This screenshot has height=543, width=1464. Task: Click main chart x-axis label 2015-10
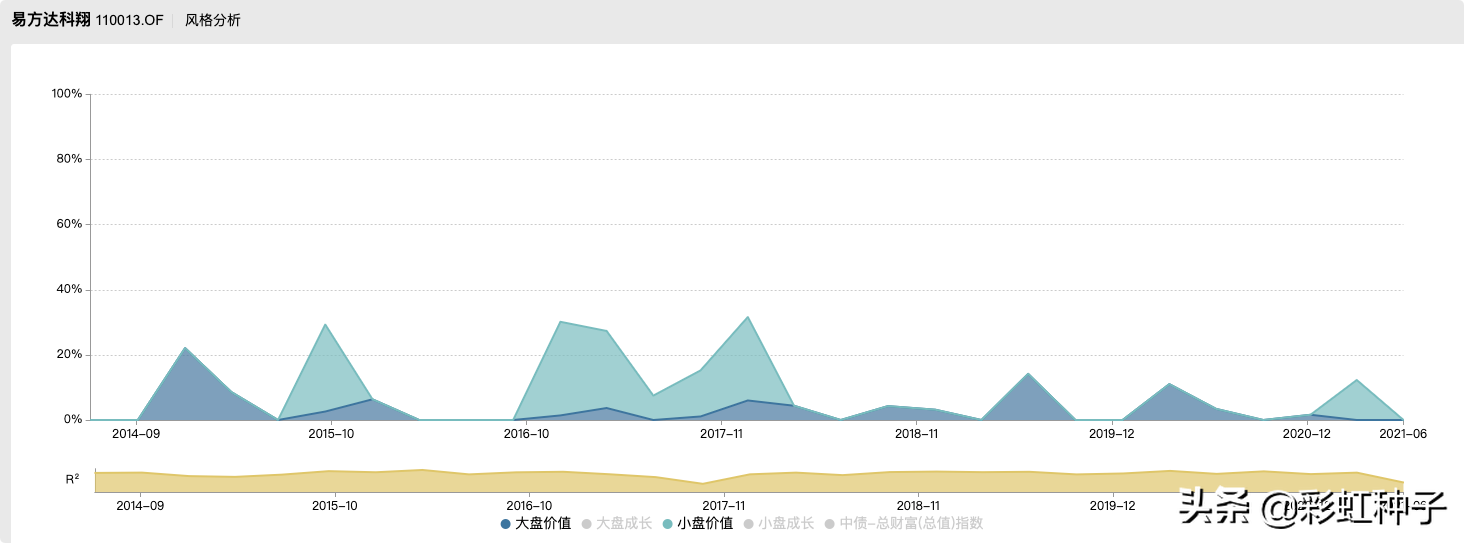[331, 434]
